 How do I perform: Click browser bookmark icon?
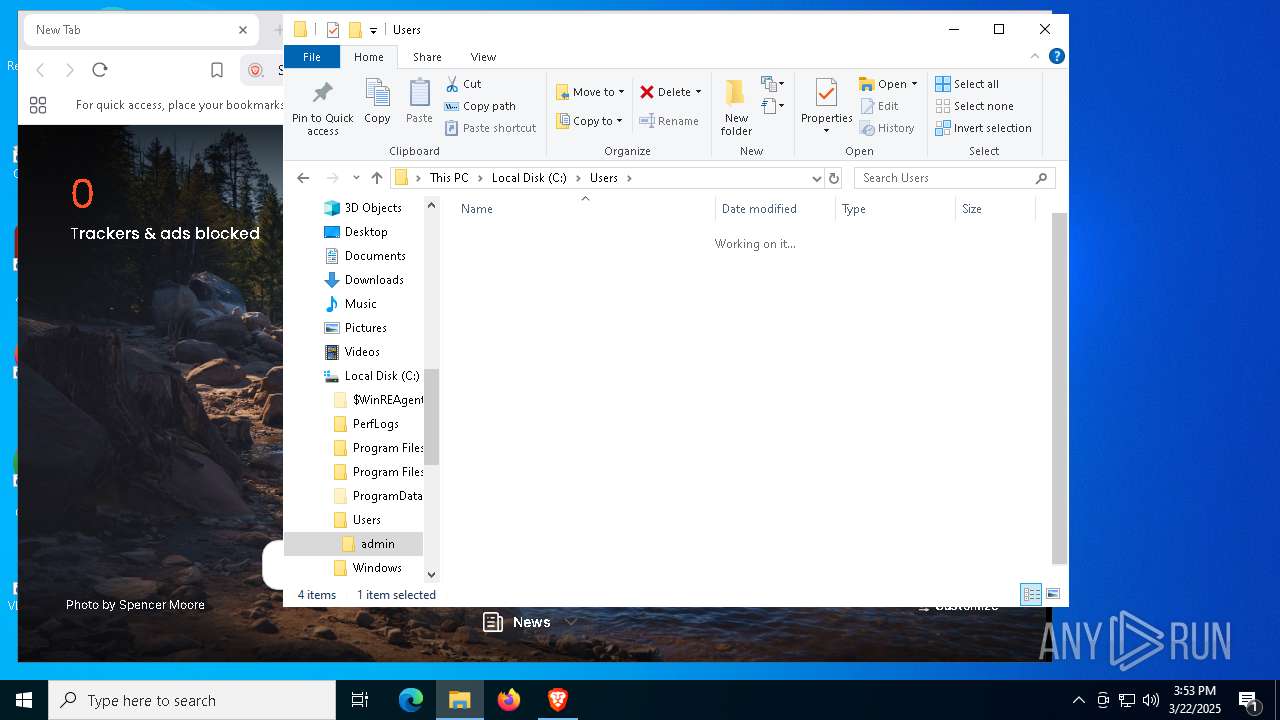coord(217,70)
